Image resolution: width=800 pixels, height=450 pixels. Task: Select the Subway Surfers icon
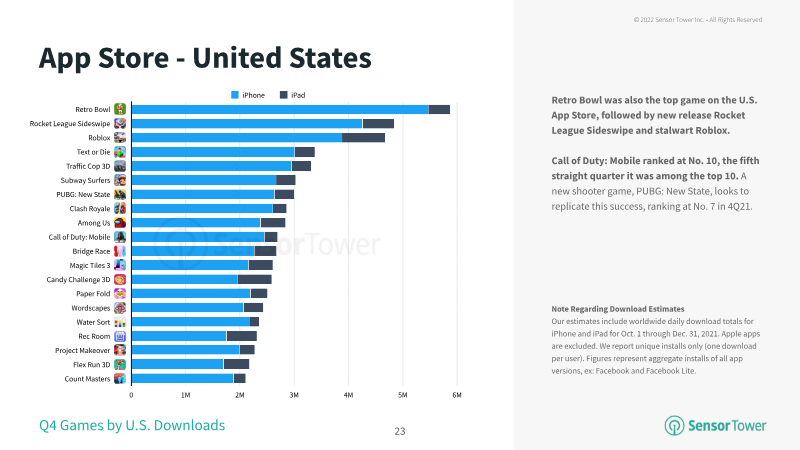click(120, 180)
